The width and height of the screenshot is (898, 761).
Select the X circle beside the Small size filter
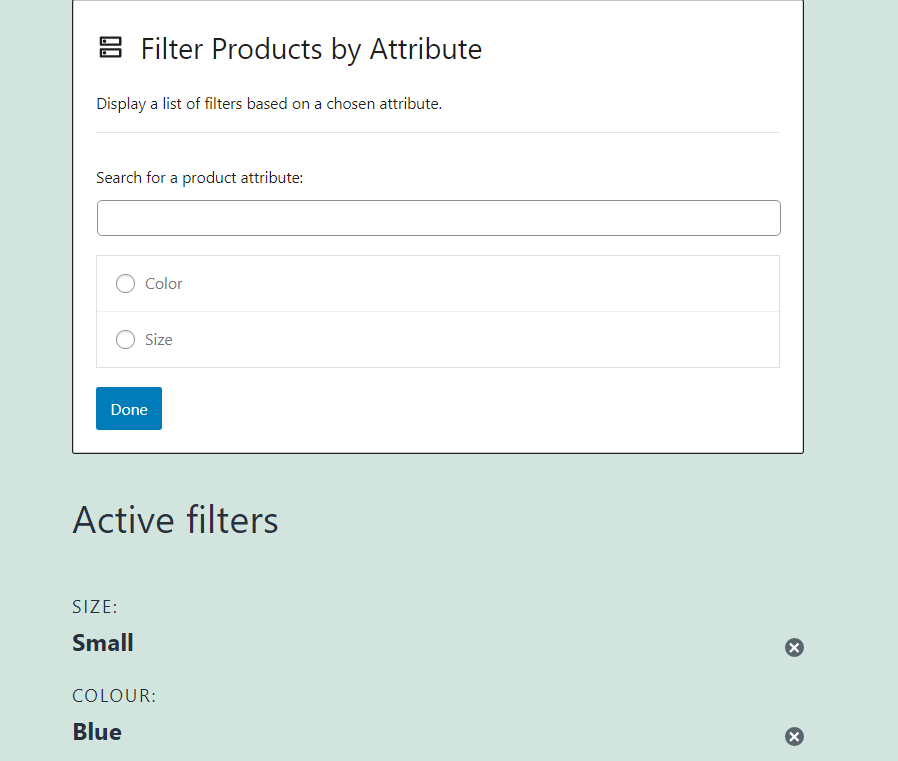[794, 647]
